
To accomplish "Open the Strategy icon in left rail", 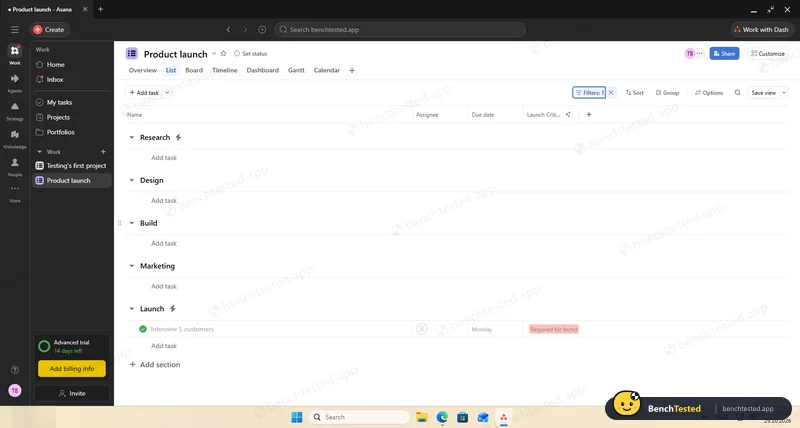I will [15, 106].
